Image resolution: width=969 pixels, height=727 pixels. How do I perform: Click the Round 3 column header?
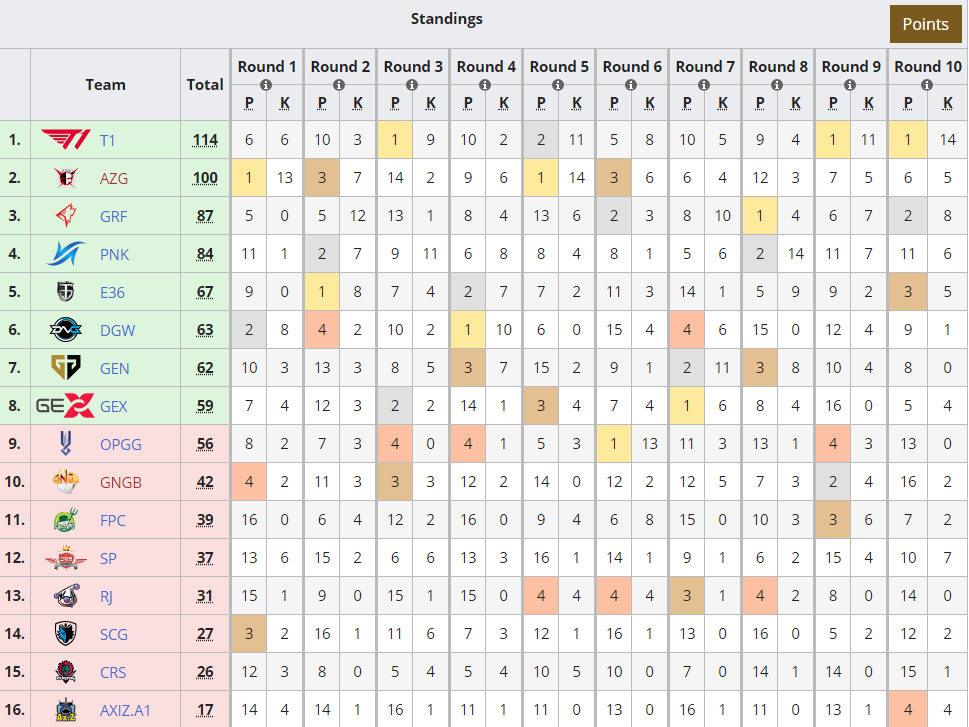413,67
